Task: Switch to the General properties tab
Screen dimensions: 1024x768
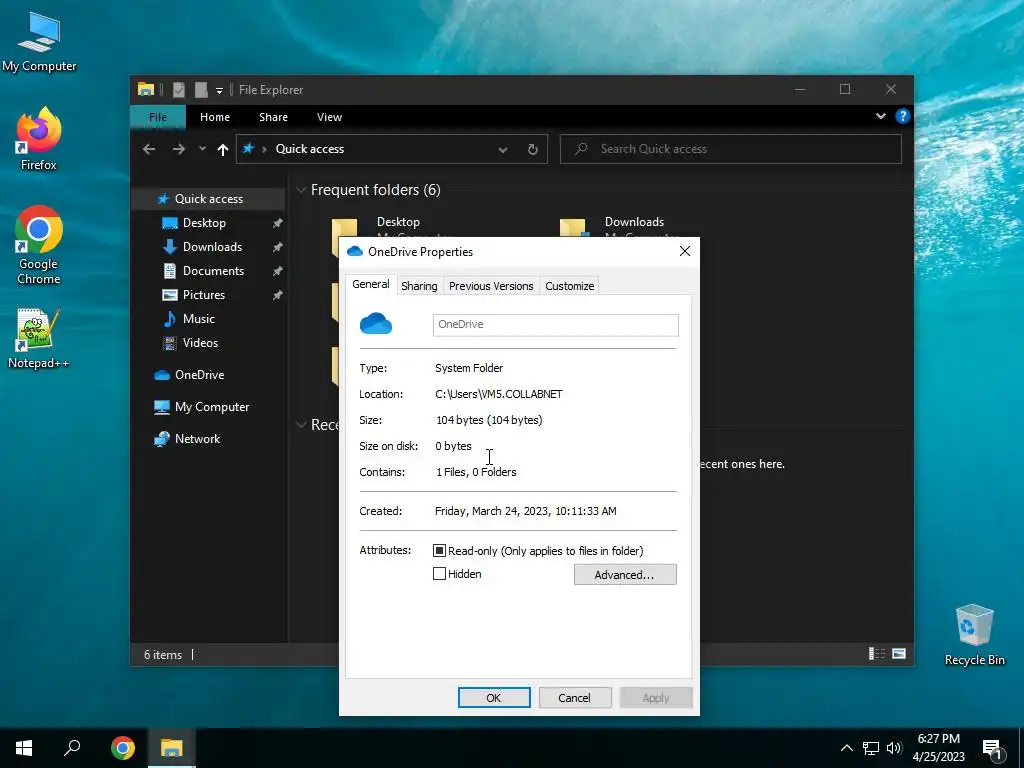Action: click(x=370, y=285)
